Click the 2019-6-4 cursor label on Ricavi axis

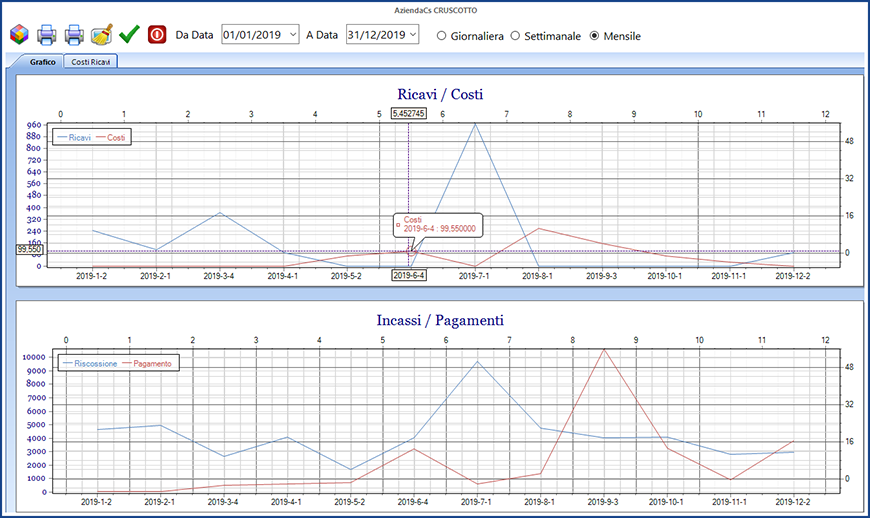409,276
